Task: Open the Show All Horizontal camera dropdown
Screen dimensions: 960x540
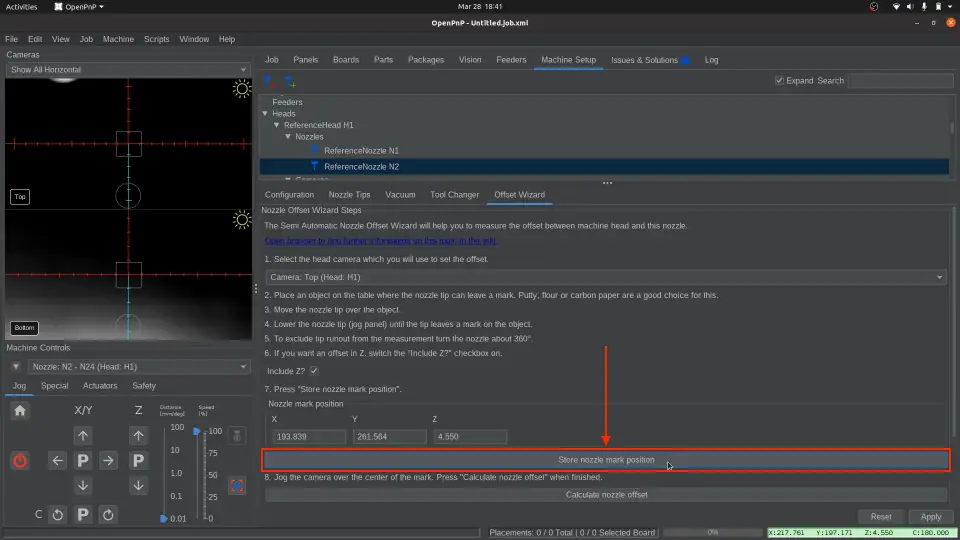Action: [127, 70]
